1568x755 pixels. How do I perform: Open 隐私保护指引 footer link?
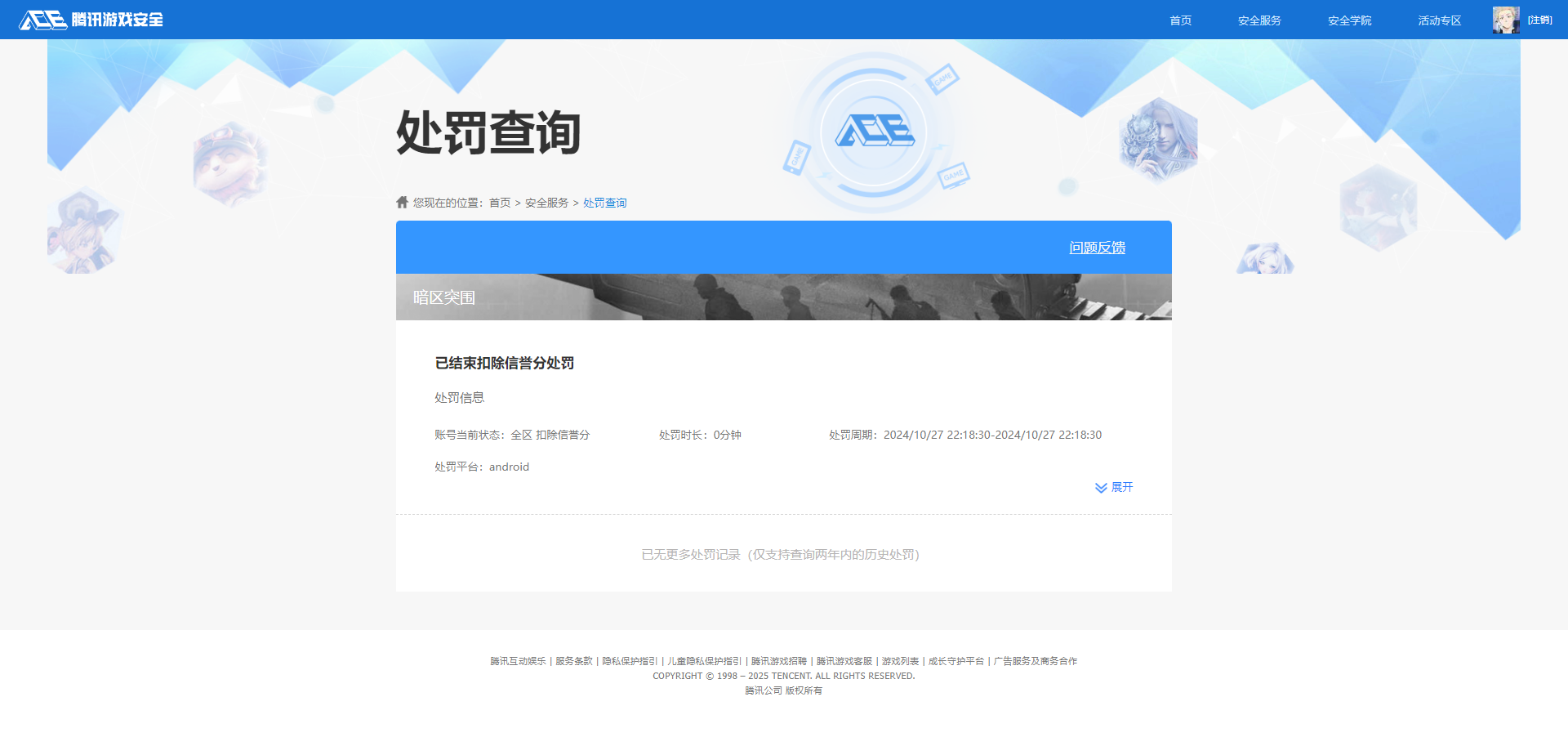point(629,660)
